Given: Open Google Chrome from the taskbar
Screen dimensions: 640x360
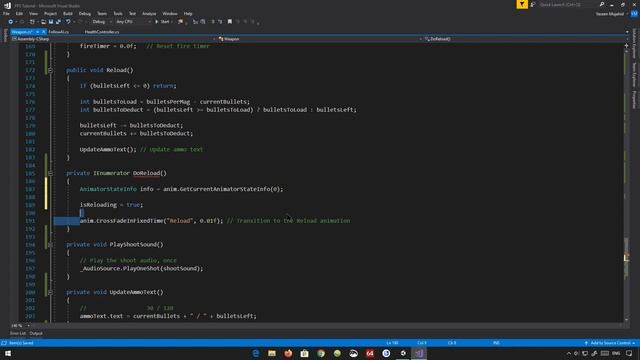Looking at the screenshot, I should click(x=321, y=353).
